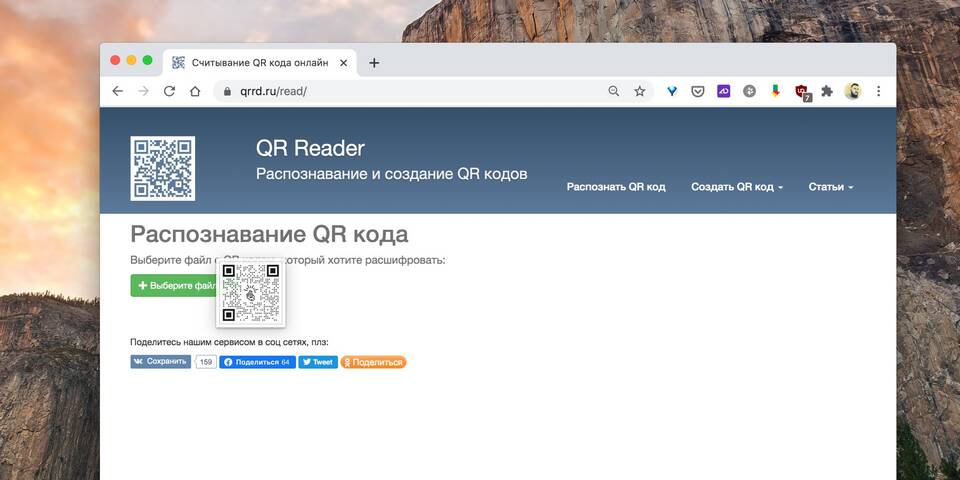Share via the Twitter 'Tweet' button
960x480 pixels.
point(318,362)
